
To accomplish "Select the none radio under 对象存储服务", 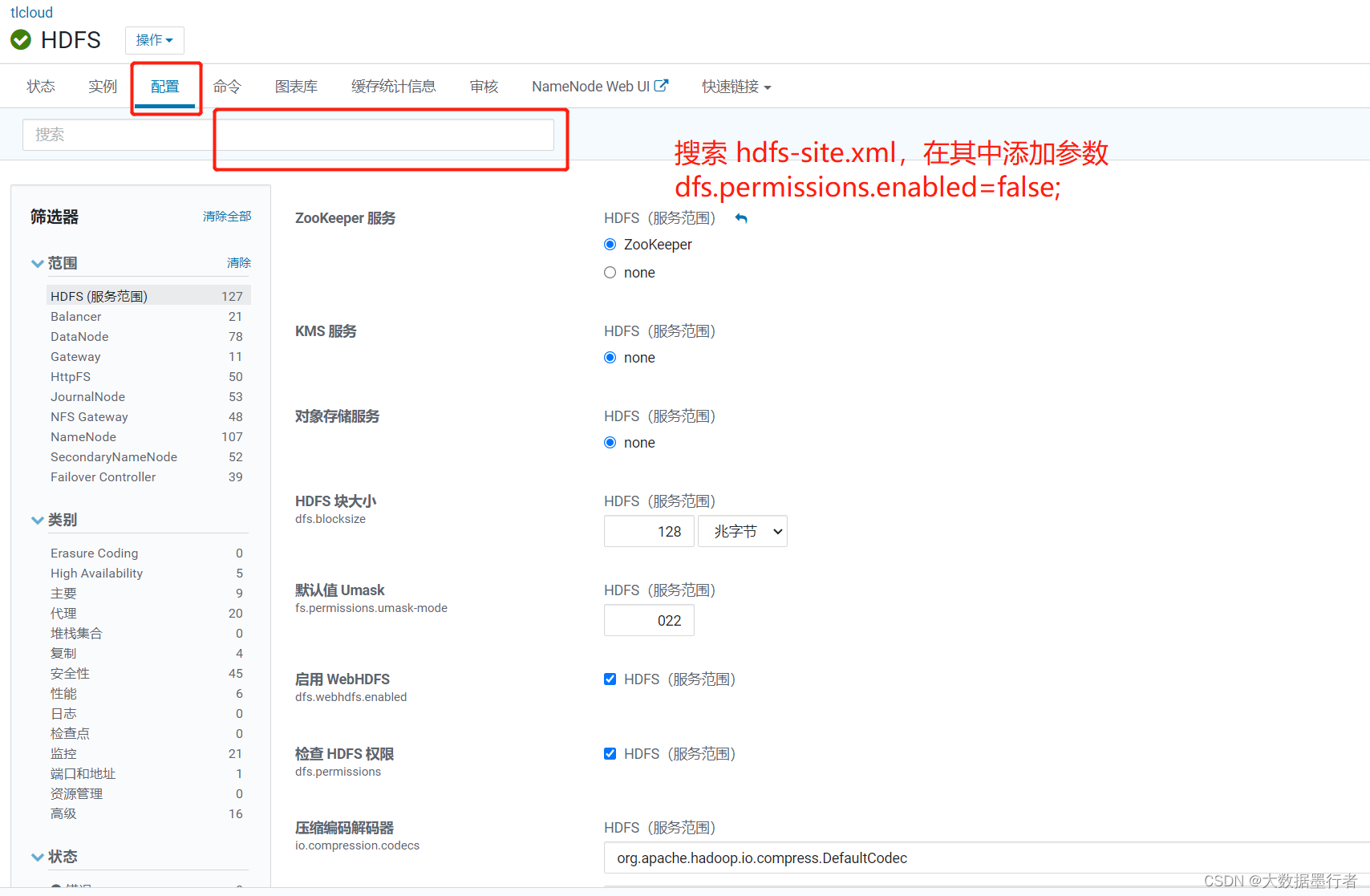I will [x=610, y=442].
